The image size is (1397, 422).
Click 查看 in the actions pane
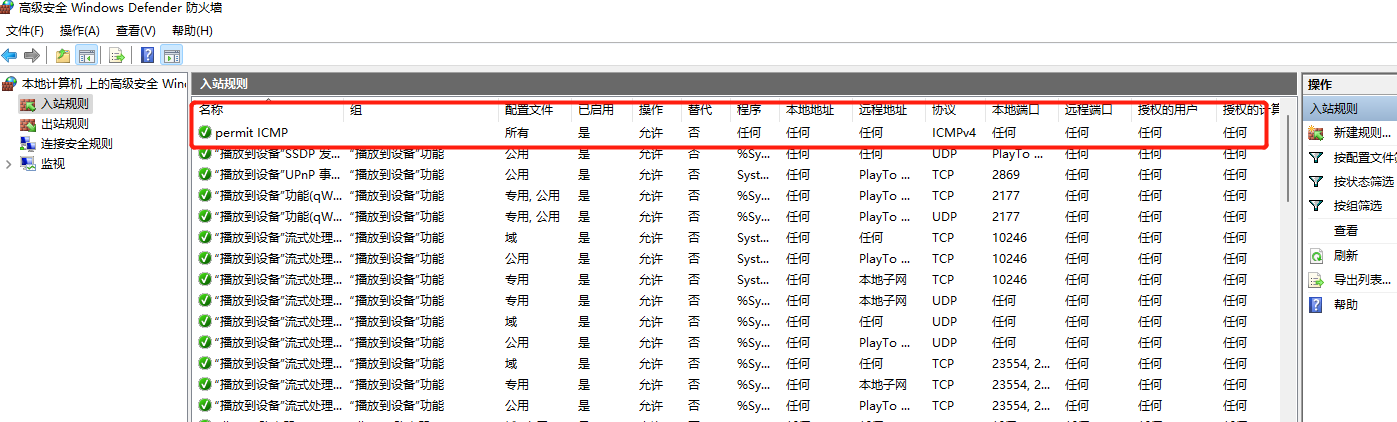pyautogui.click(x=1346, y=230)
